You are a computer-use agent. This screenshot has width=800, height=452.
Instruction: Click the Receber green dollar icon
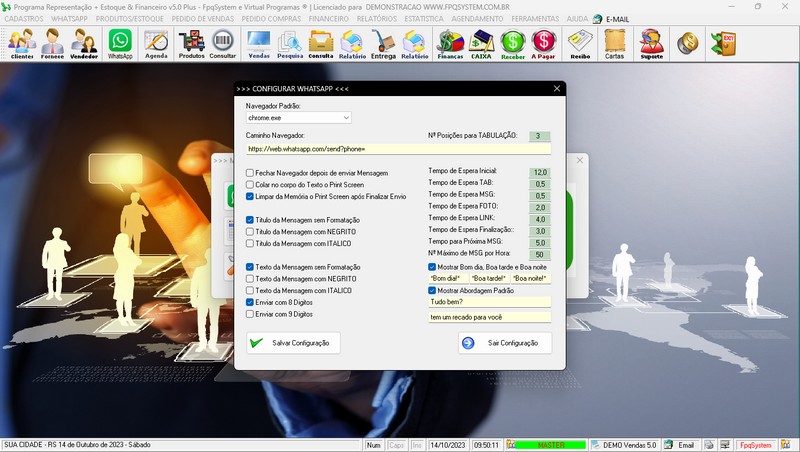pos(513,42)
